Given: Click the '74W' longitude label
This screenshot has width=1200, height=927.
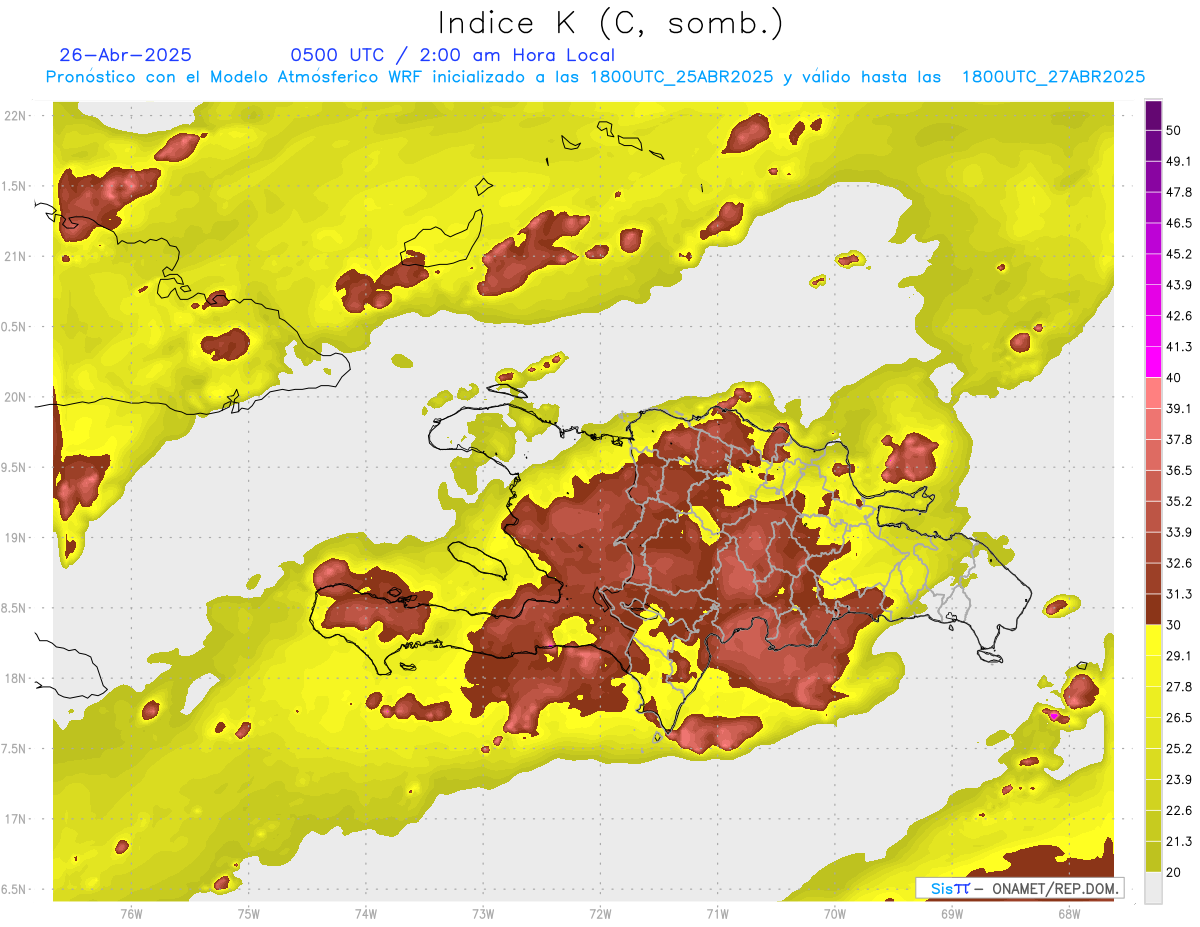Looking at the screenshot, I should point(366,913).
